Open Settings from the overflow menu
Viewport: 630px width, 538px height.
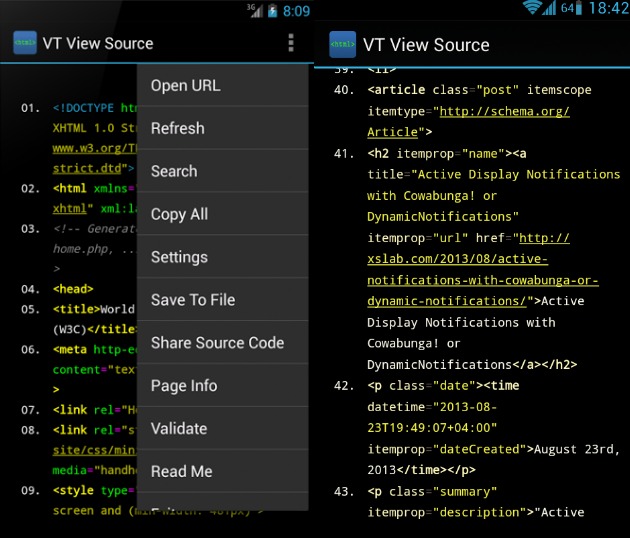point(222,258)
